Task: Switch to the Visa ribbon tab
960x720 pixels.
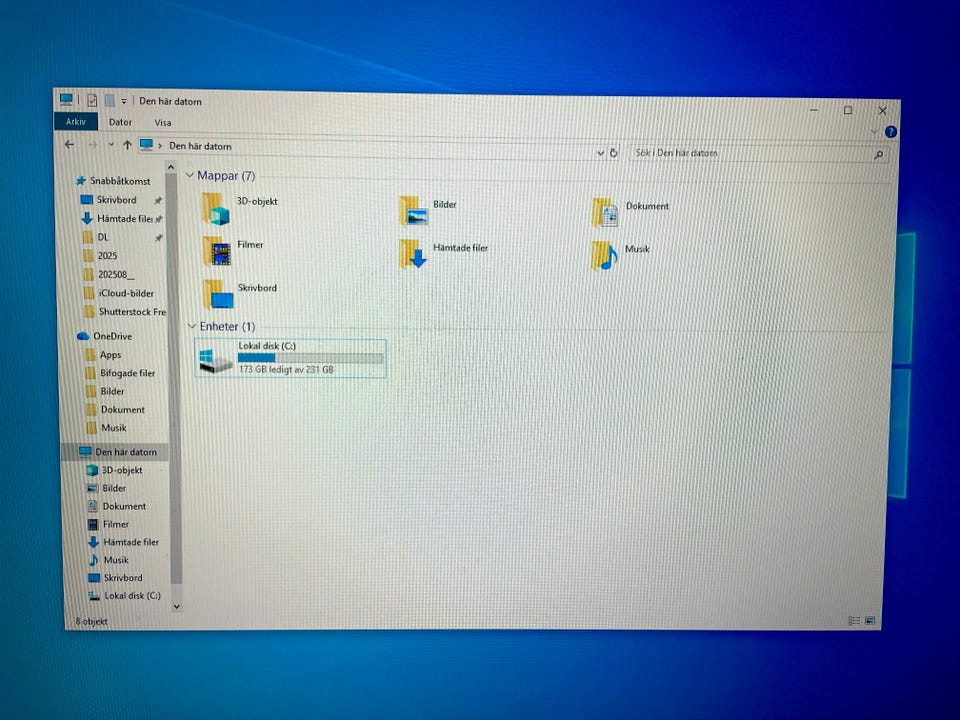Action: (162, 123)
